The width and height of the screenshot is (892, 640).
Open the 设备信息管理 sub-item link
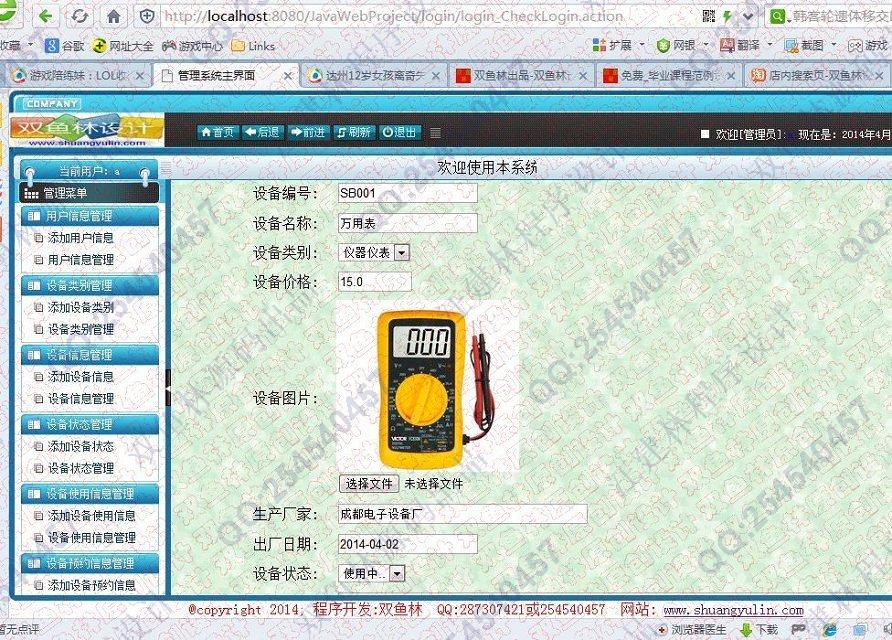80,399
